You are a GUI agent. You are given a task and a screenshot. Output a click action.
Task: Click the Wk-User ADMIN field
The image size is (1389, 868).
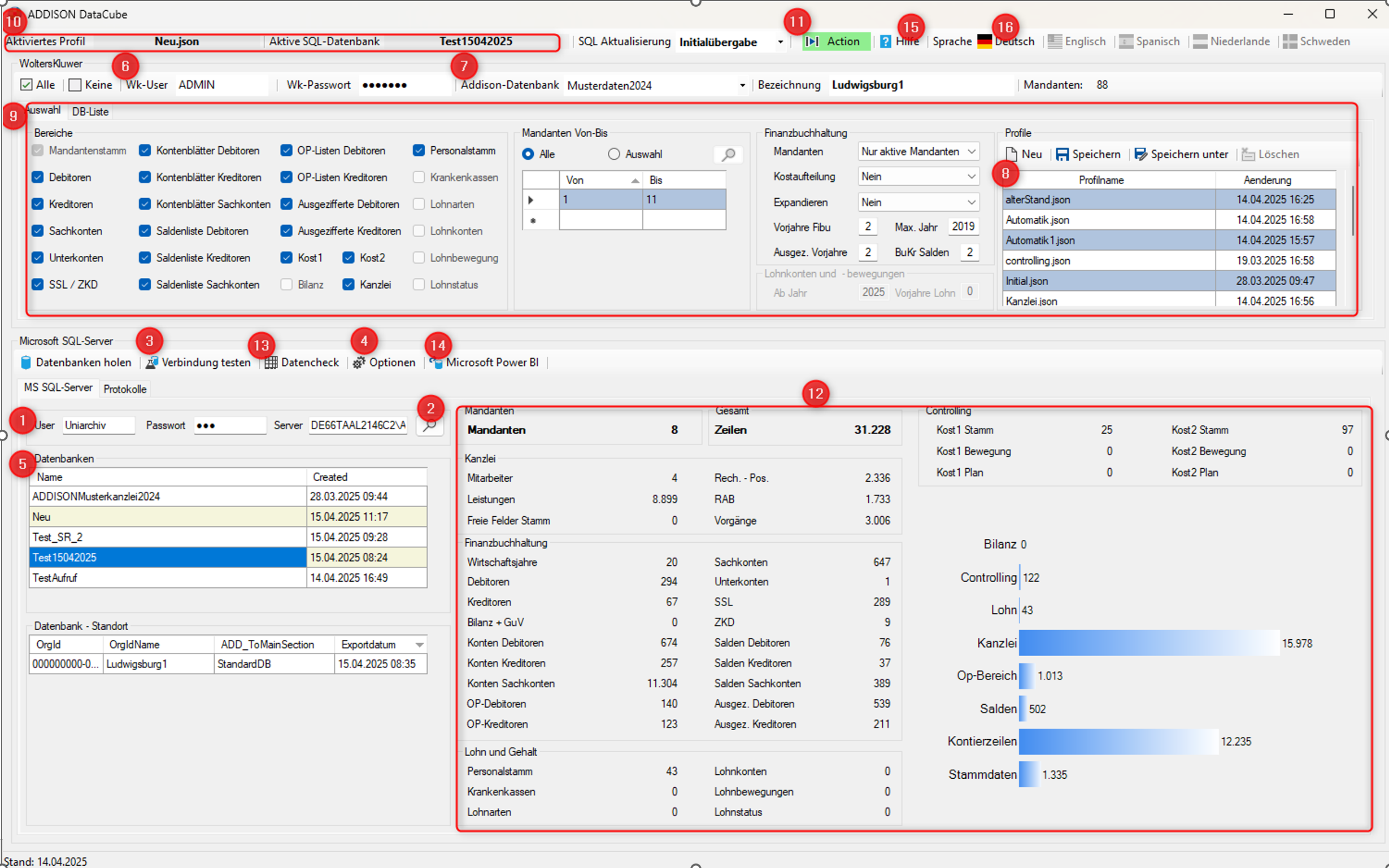[221, 85]
